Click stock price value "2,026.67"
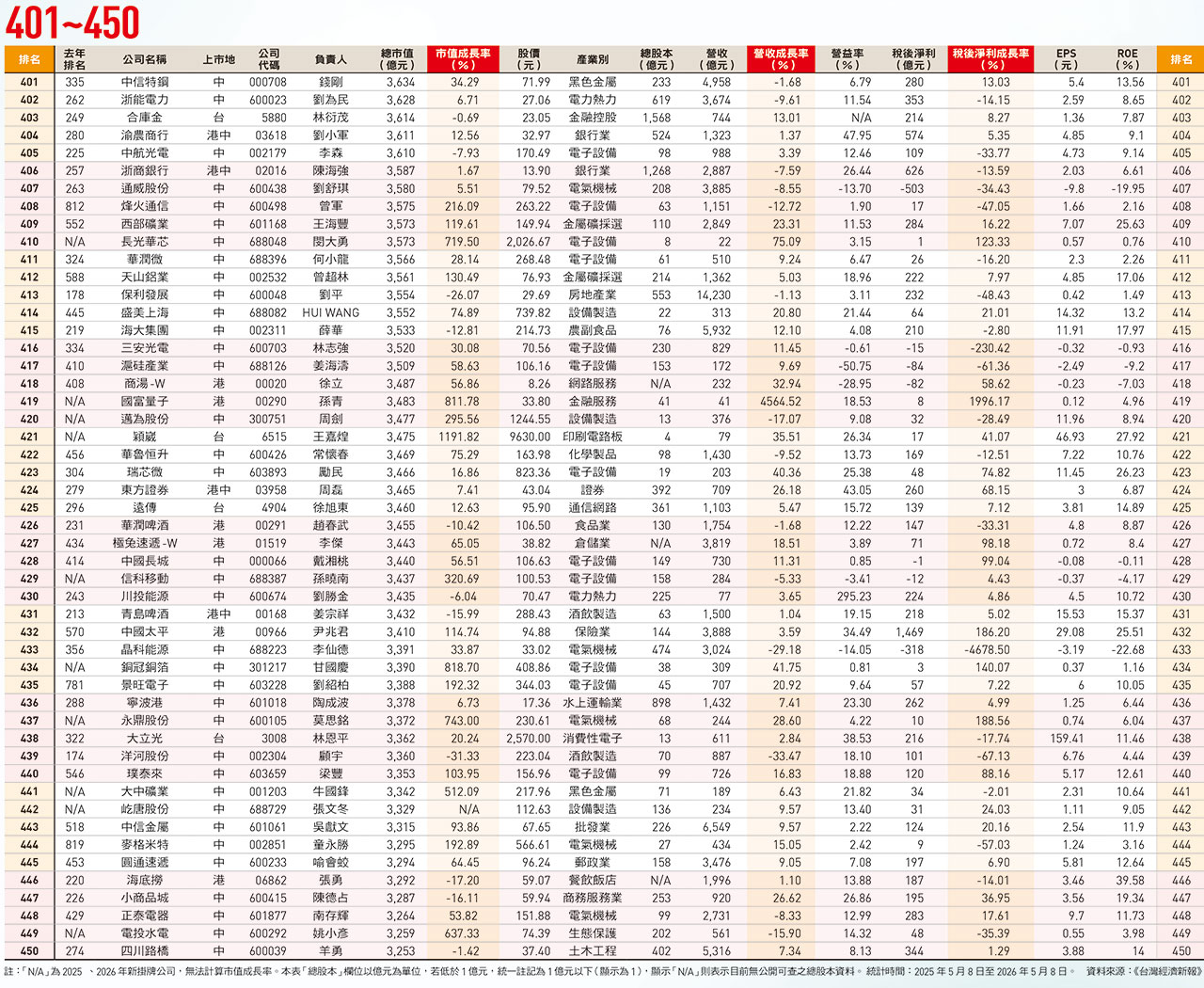 pyautogui.click(x=528, y=242)
